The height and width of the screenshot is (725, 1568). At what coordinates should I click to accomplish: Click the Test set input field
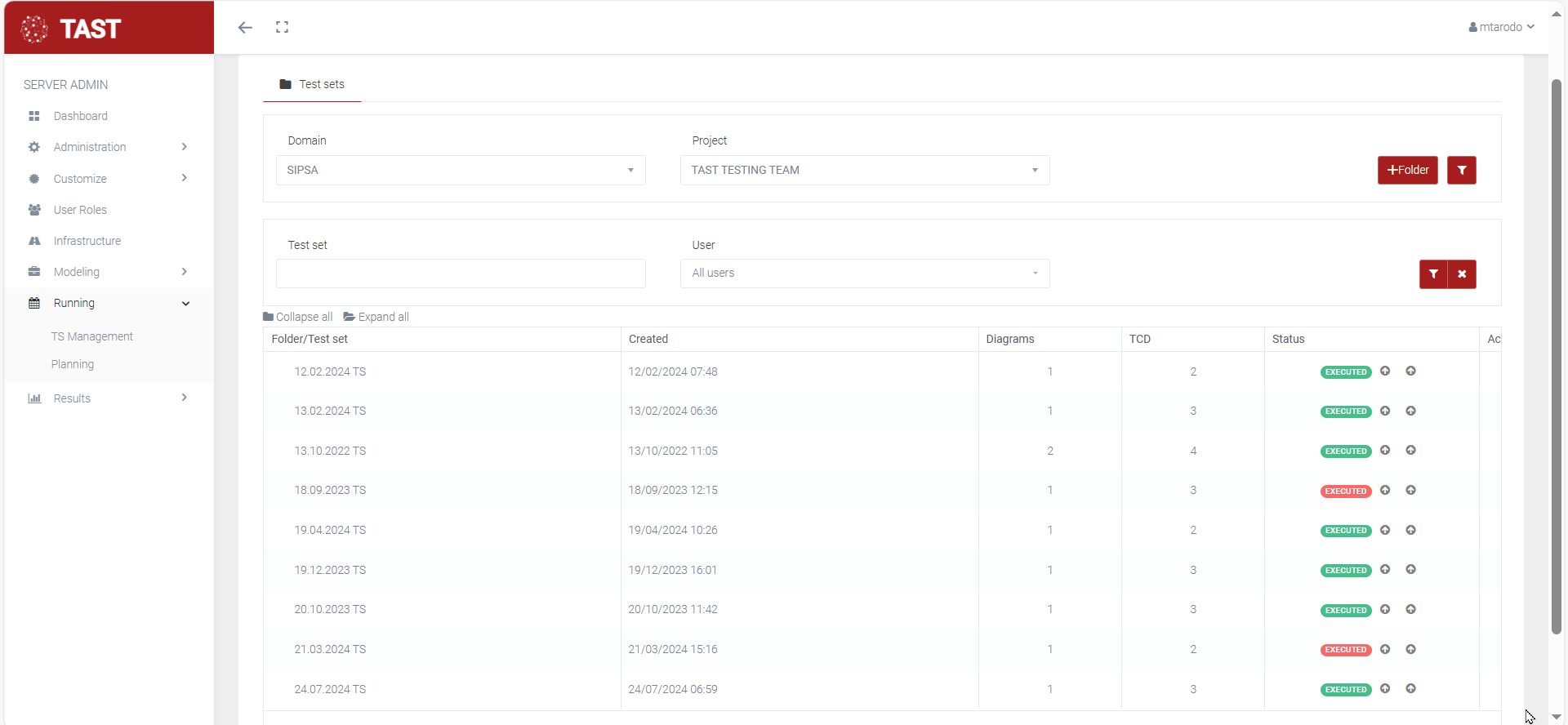pyautogui.click(x=461, y=274)
